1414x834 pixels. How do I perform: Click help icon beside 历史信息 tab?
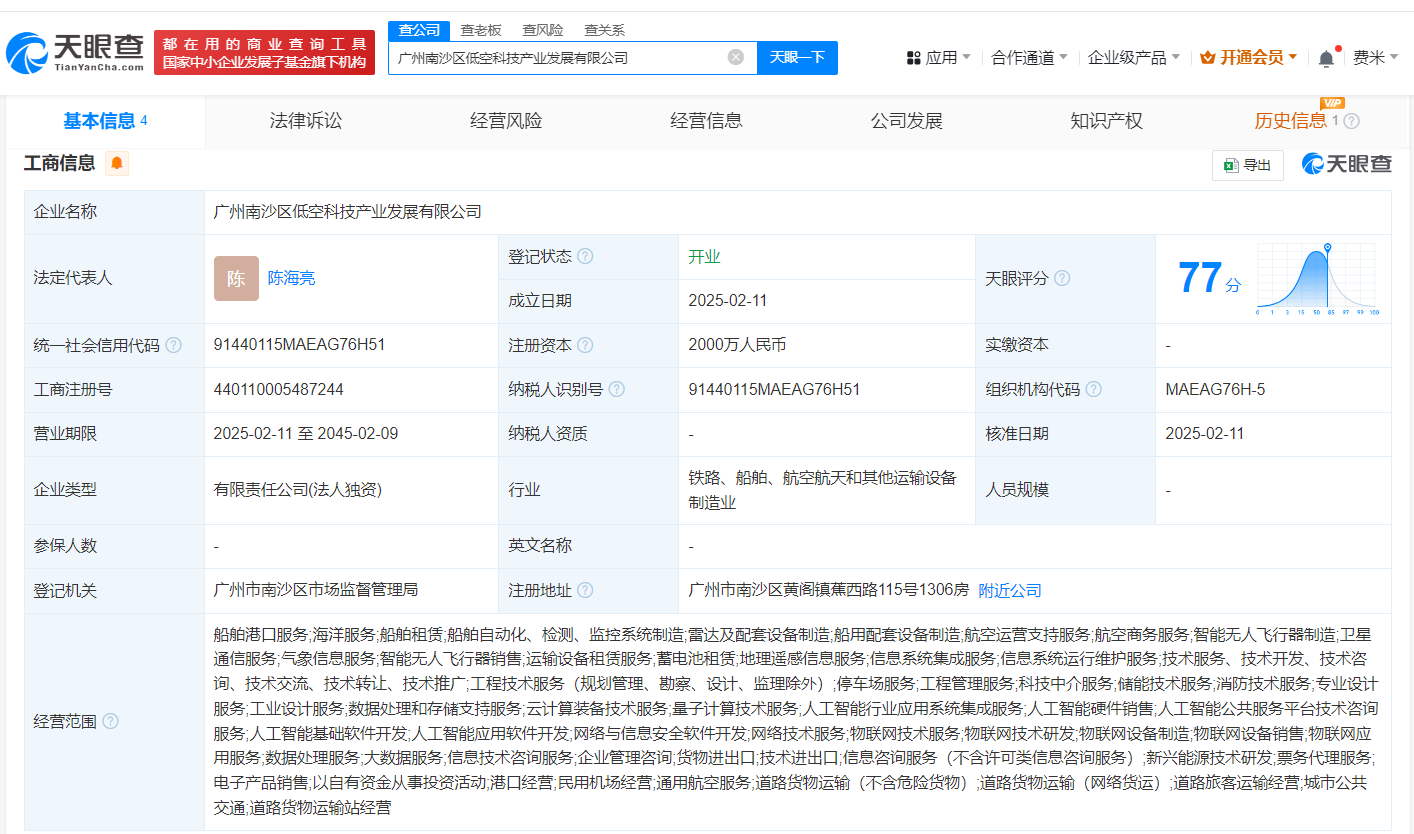coord(1351,121)
